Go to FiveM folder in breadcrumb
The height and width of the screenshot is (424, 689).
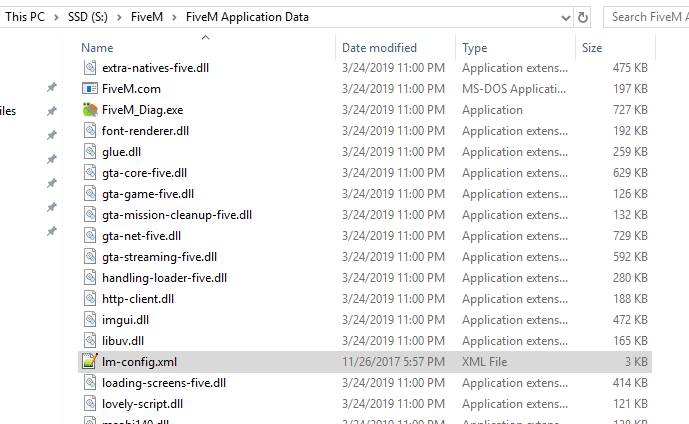(147, 17)
